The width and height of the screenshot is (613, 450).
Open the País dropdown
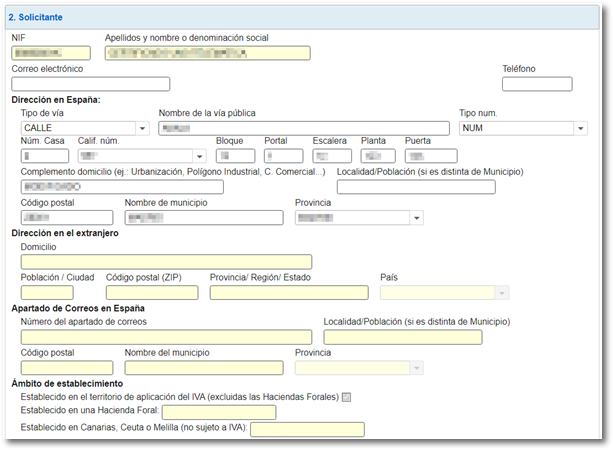pyautogui.click(x=445, y=292)
